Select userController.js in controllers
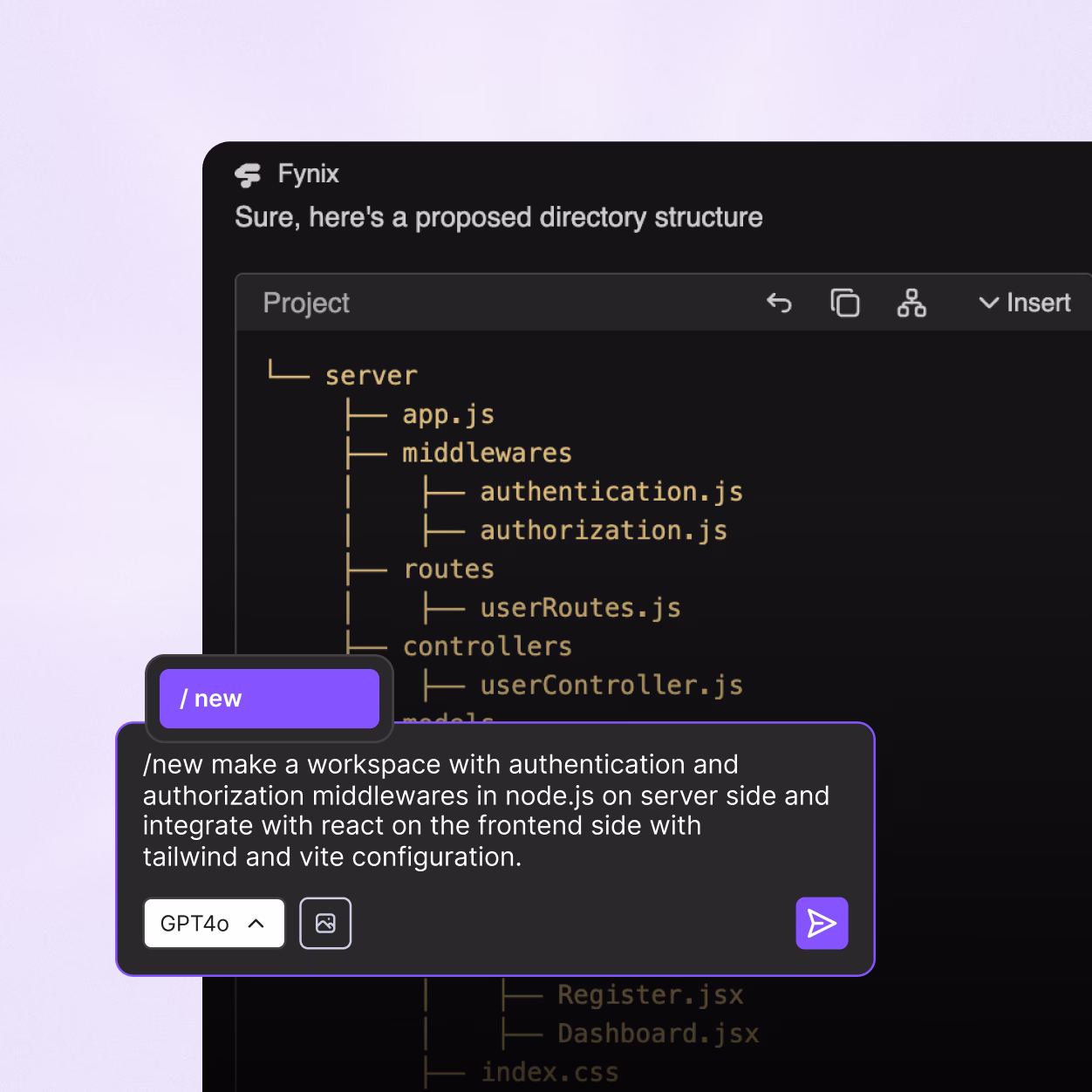 point(611,685)
